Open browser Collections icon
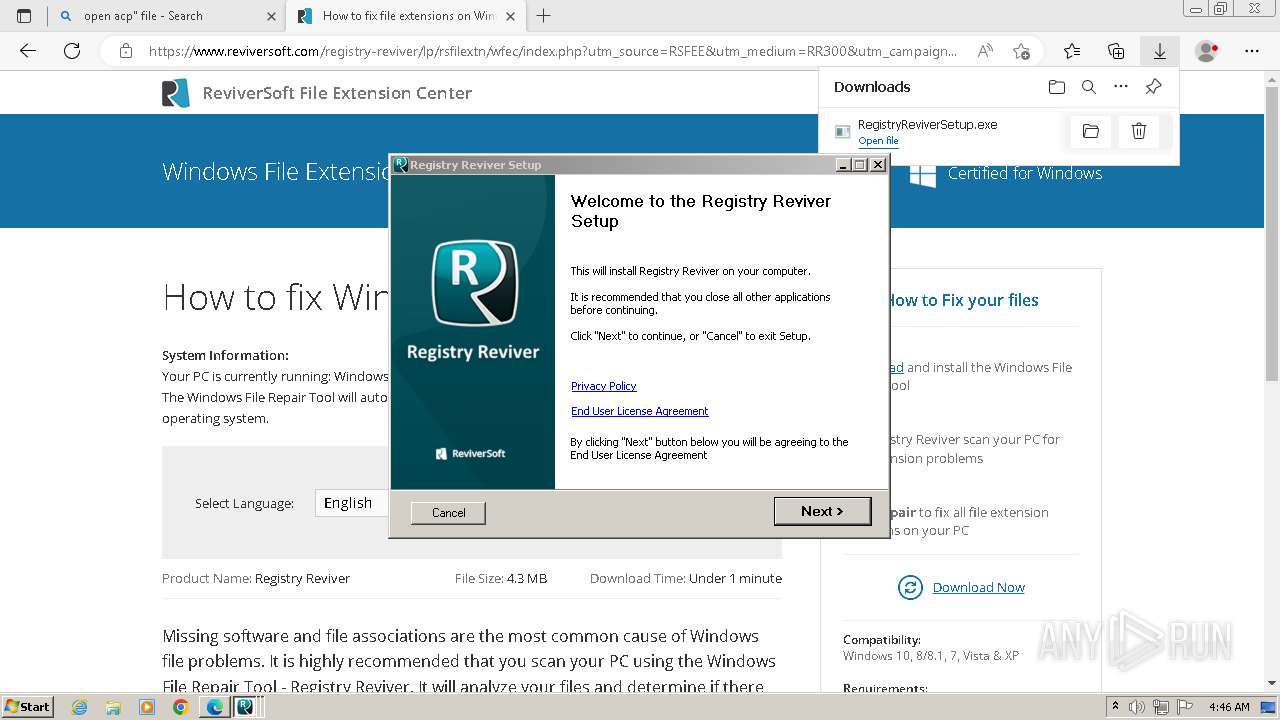 (x=1116, y=51)
